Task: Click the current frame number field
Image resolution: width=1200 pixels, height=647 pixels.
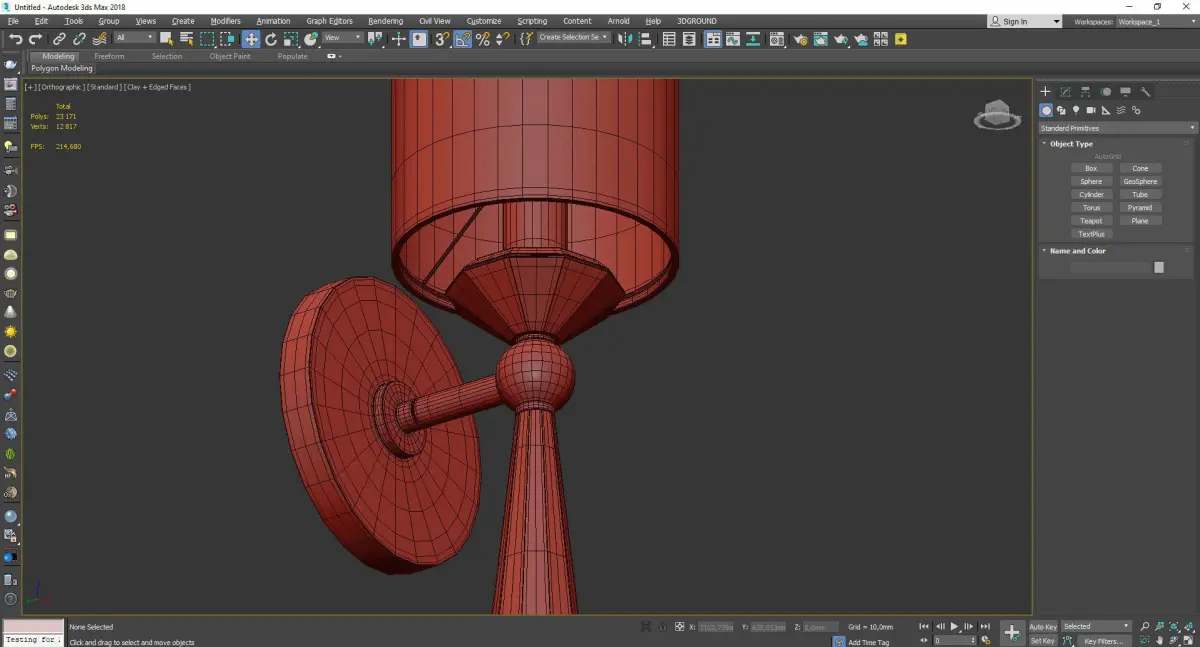Action: [x=955, y=640]
